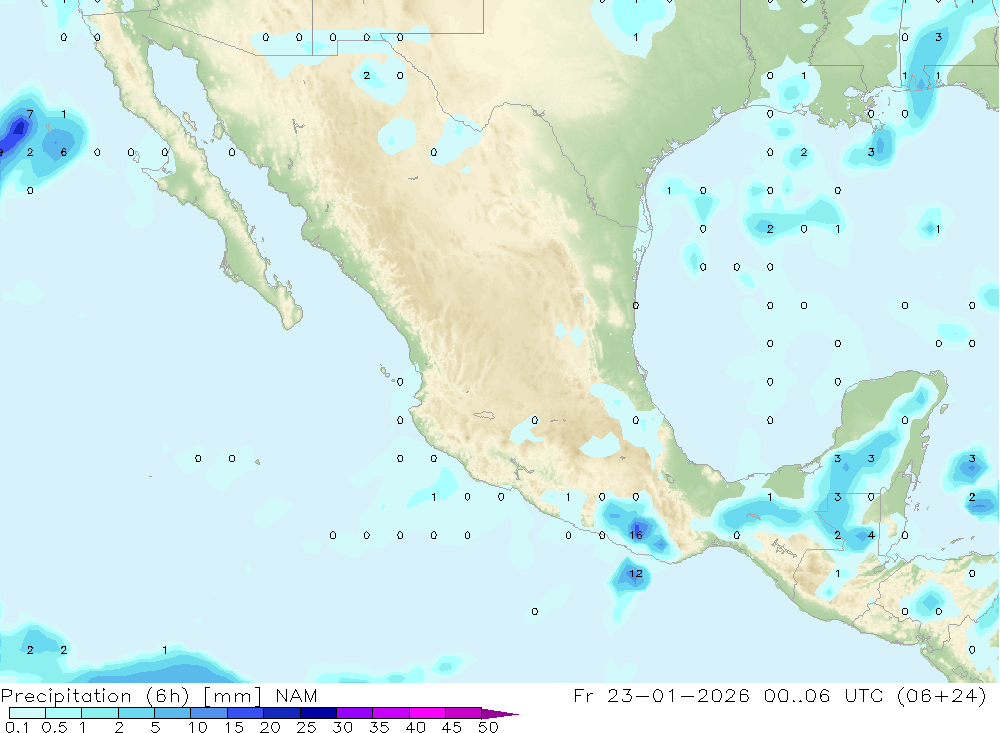Screen dimensions: 1000x733
Task: Click the "6" precipitation value on the map
Action: (64, 152)
